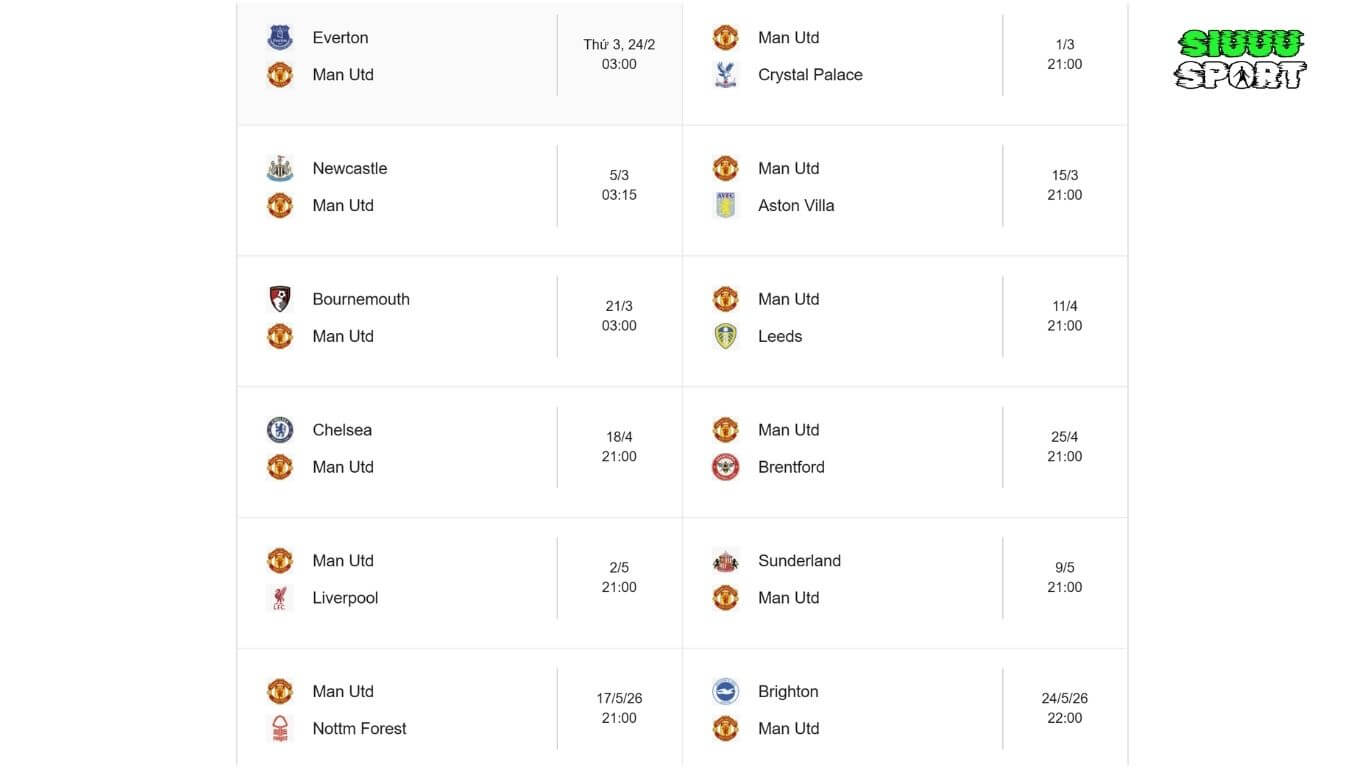The image size is (1366, 768).
Task: Open the SIUUU Sport logo
Action: [x=1240, y=59]
